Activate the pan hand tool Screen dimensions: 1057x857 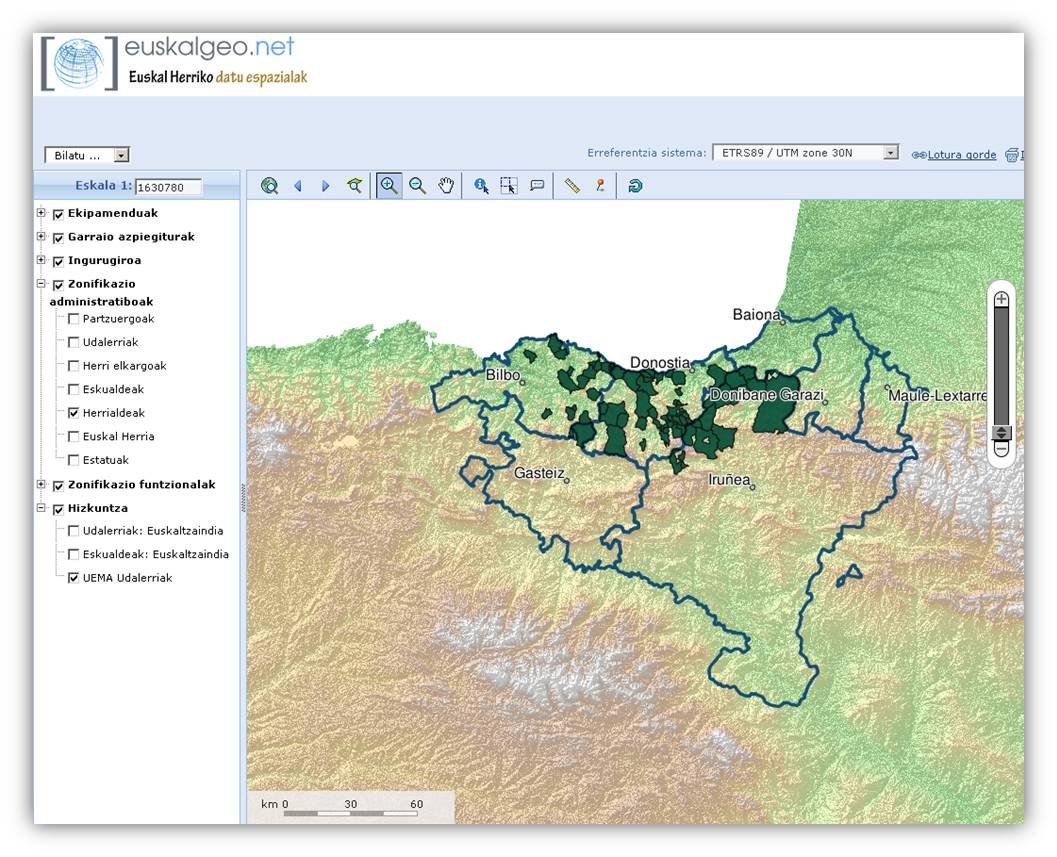[446, 186]
